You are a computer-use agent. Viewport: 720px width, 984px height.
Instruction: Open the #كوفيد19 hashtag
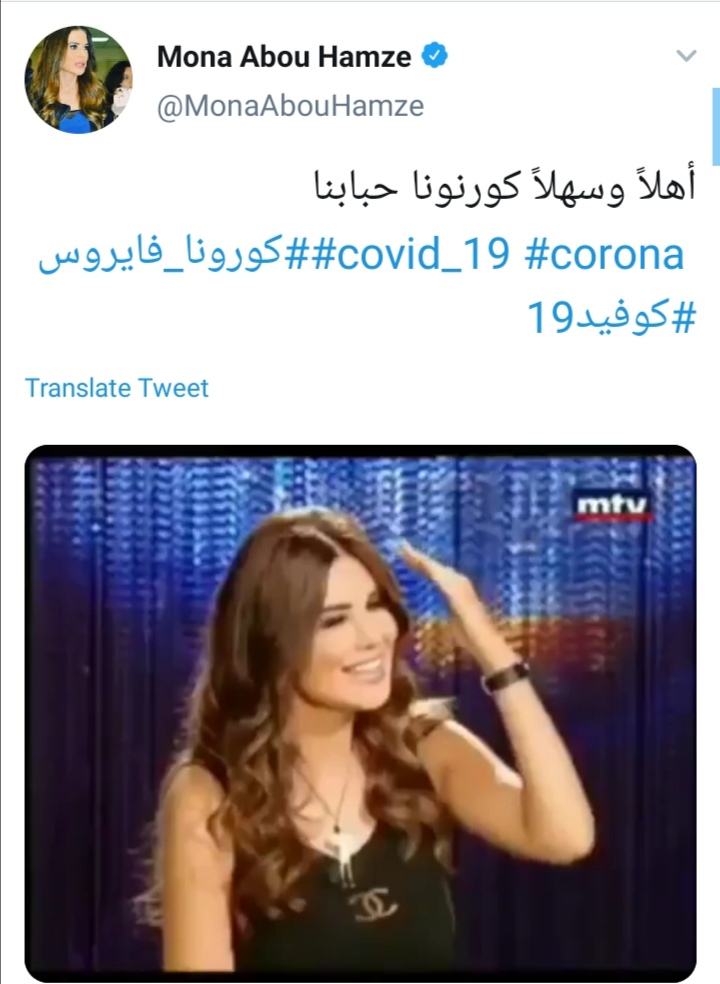pos(612,317)
